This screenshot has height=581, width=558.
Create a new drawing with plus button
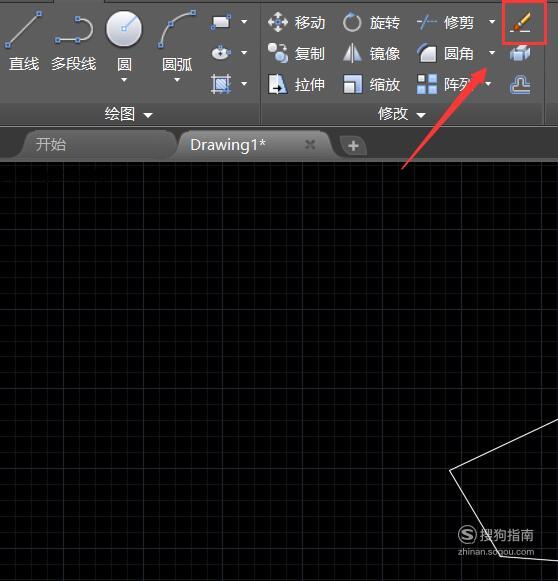click(x=353, y=145)
